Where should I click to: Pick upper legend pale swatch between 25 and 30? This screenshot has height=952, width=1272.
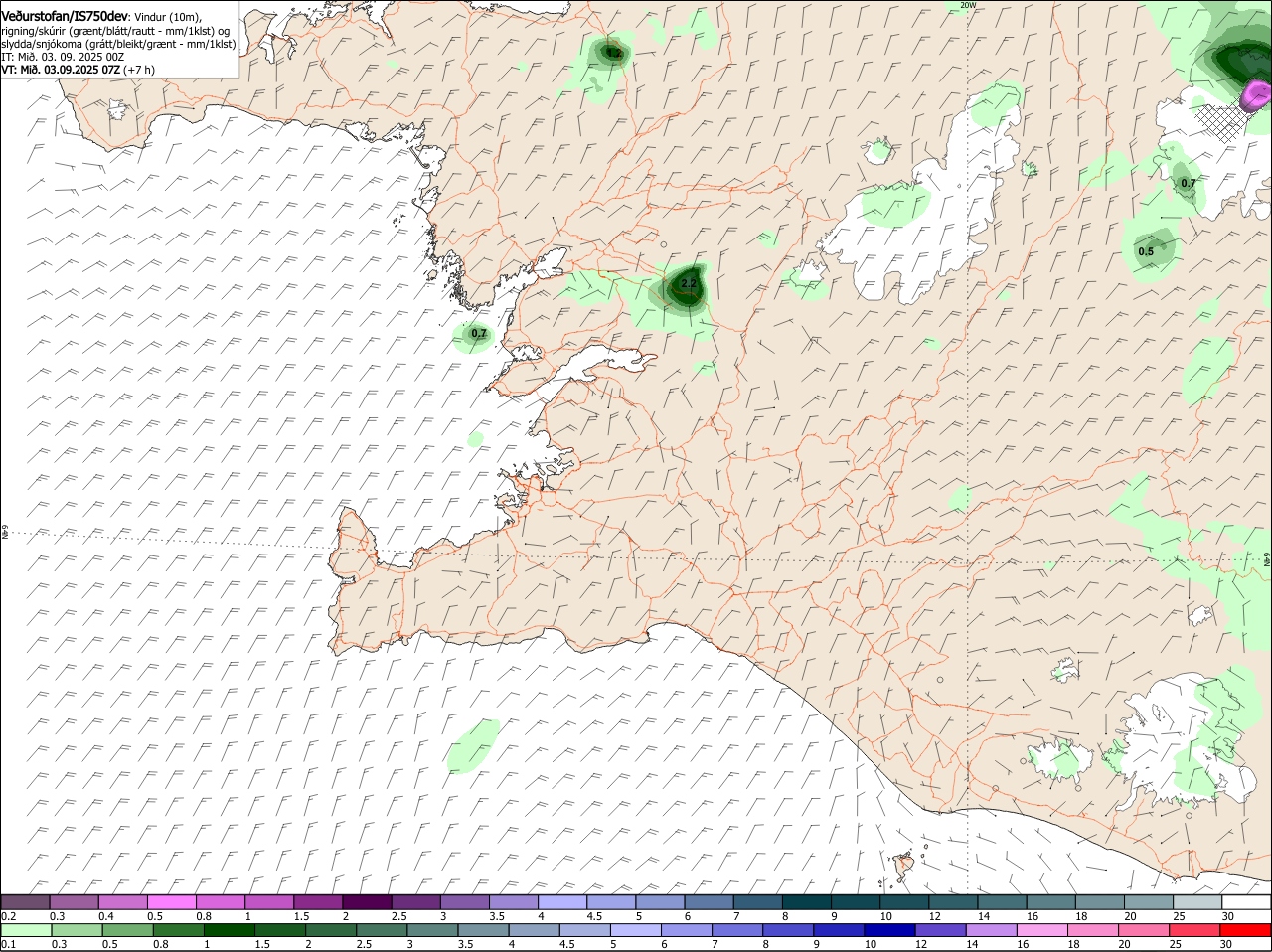pos(1198,902)
